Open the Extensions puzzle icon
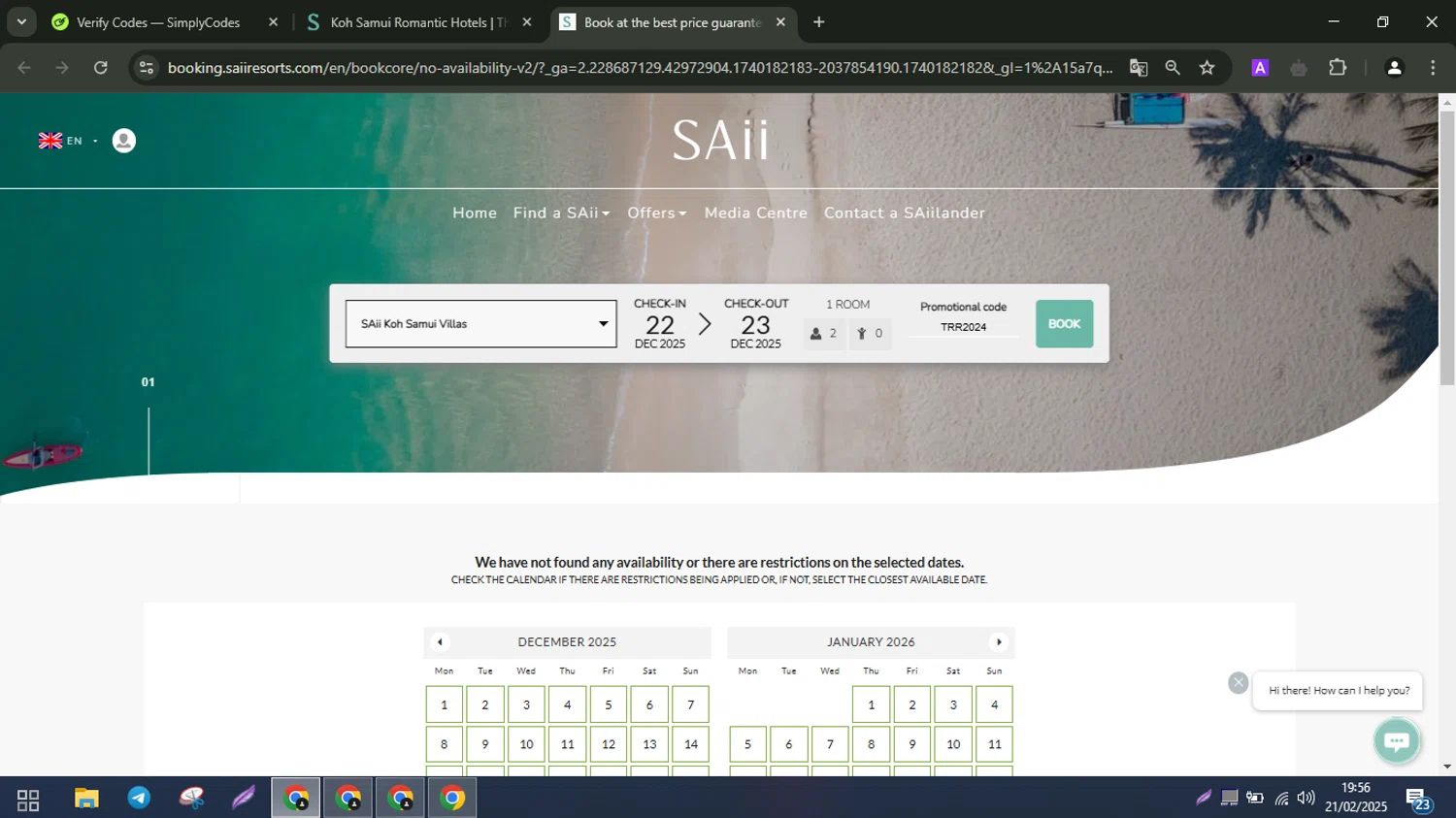The width and height of the screenshot is (1456, 818). point(1338,68)
